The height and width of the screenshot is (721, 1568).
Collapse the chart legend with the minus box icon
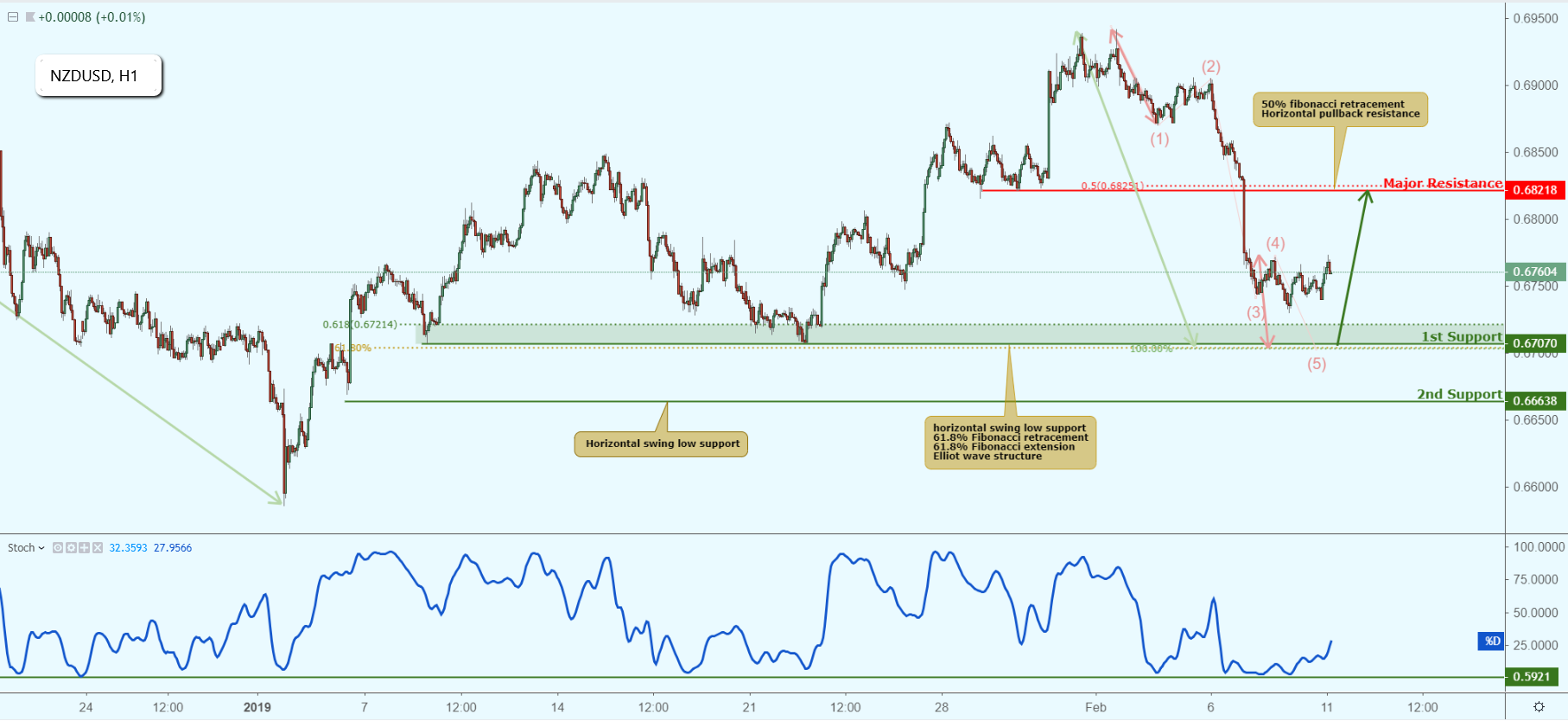(13, 17)
